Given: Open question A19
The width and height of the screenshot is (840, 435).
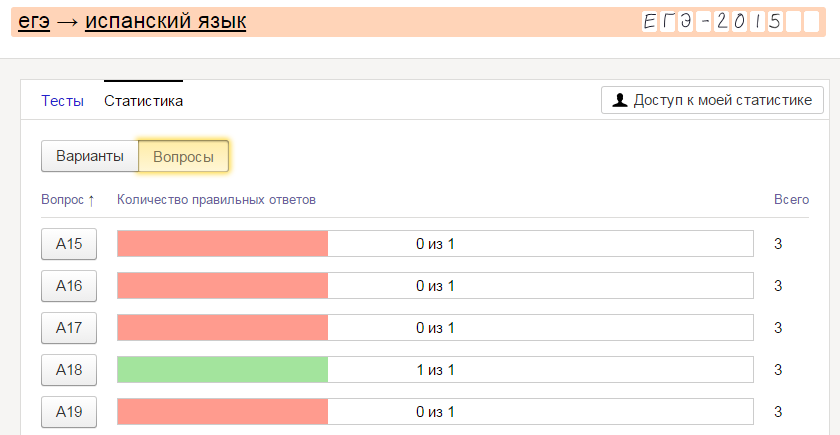Looking at the screenshot, I should coord(69,412).
